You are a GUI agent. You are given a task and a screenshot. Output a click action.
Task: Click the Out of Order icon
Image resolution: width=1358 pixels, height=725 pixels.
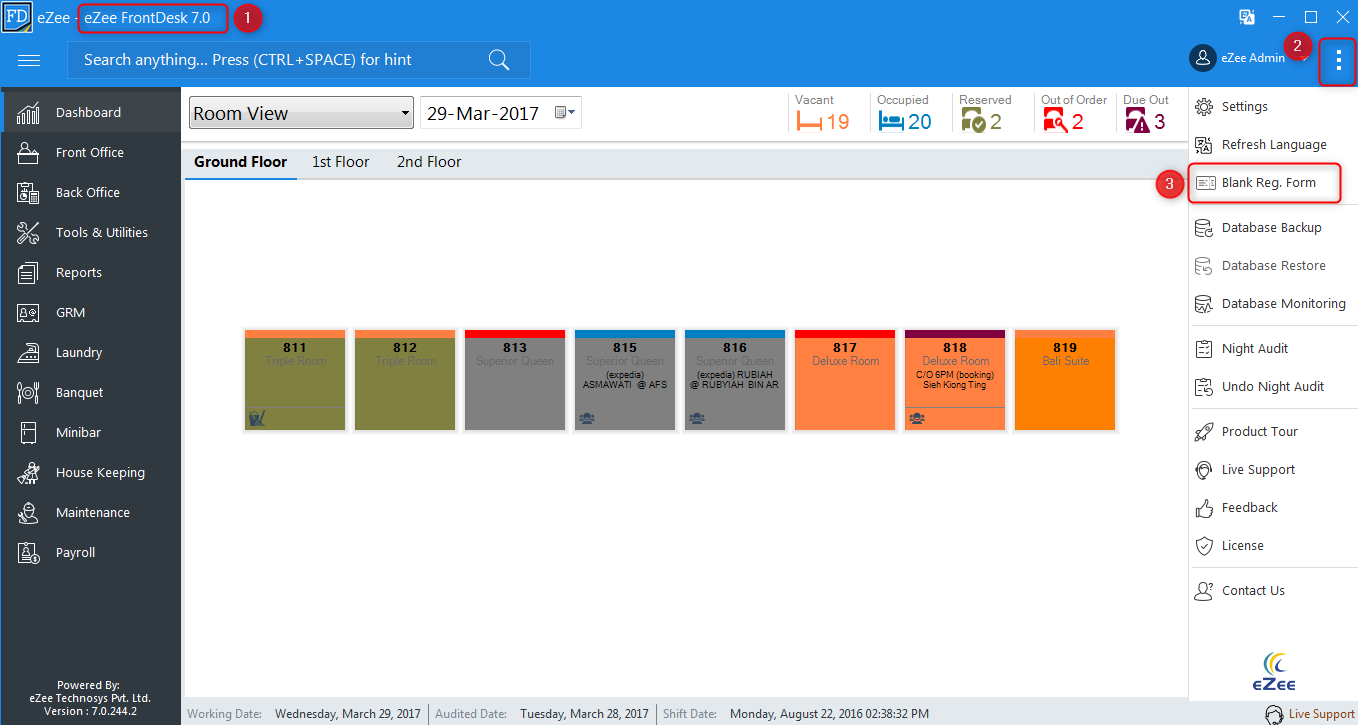click(x=1055, y=121)
